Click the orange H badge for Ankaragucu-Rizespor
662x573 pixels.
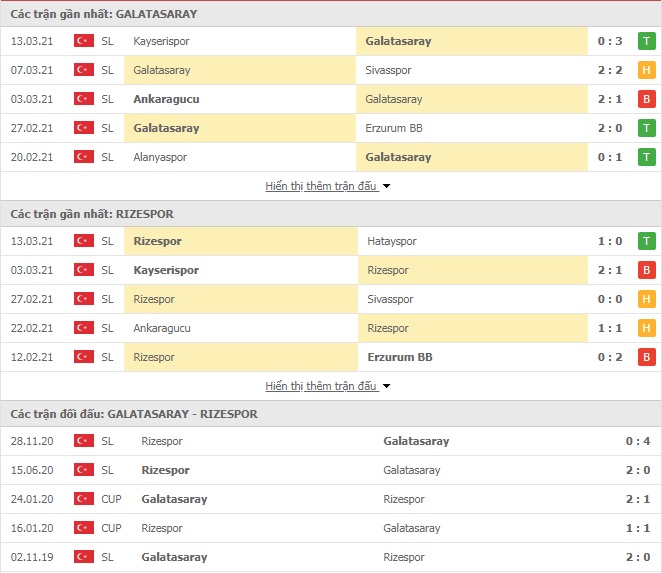click(646, 328)
